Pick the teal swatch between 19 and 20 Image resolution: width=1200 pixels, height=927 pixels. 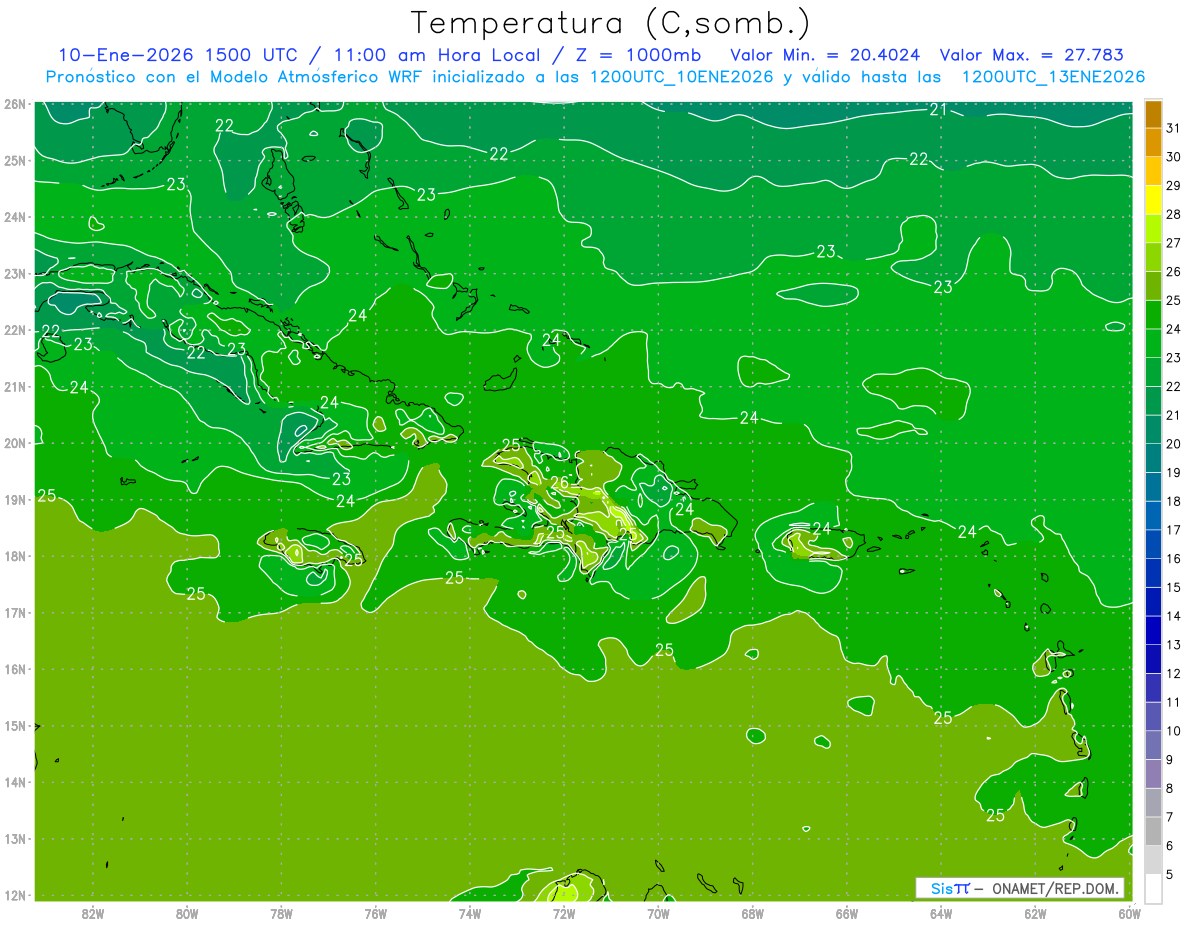1153,458
